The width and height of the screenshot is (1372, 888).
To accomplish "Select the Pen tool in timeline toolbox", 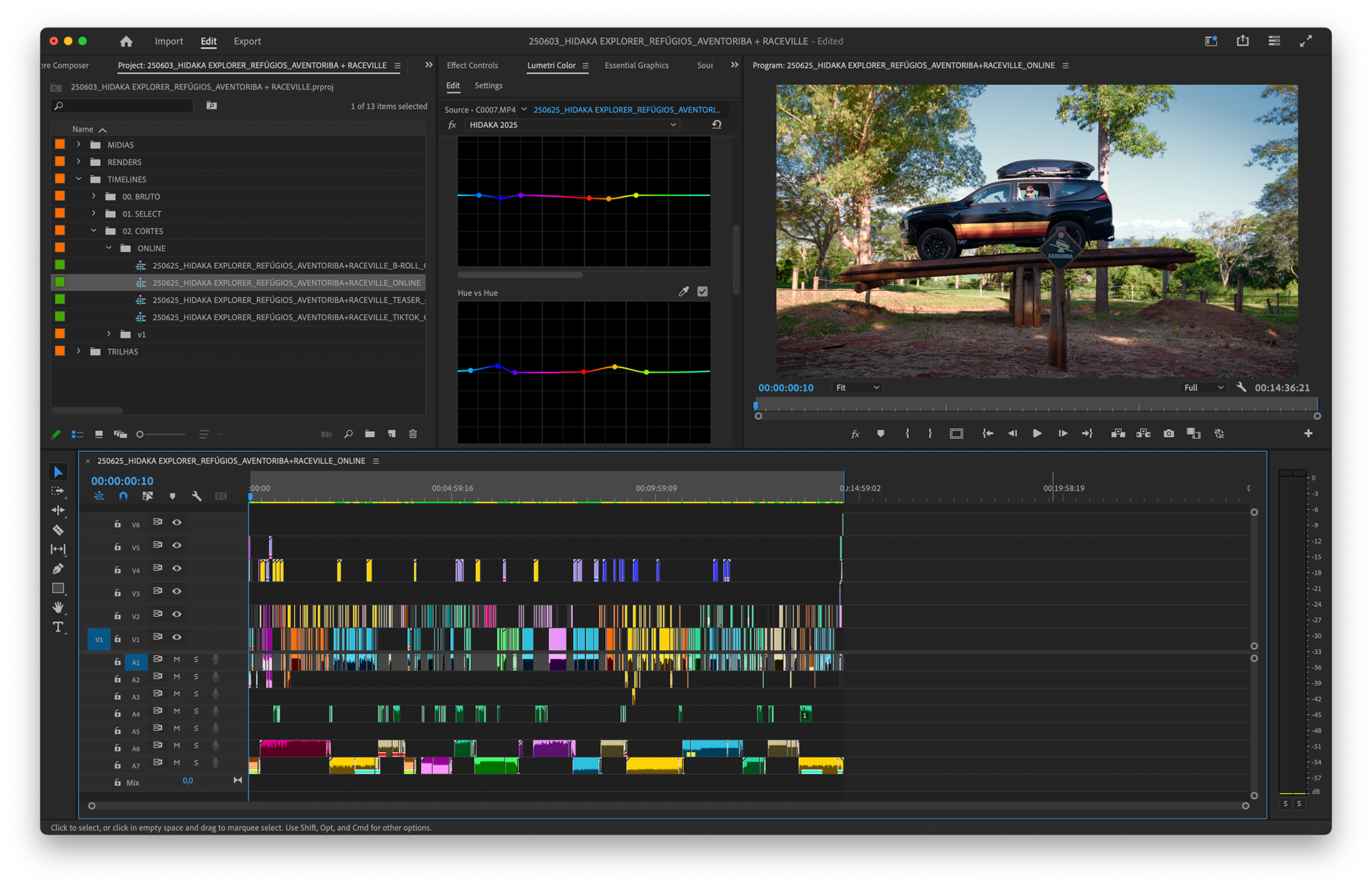I will click(x=58, y=568).
